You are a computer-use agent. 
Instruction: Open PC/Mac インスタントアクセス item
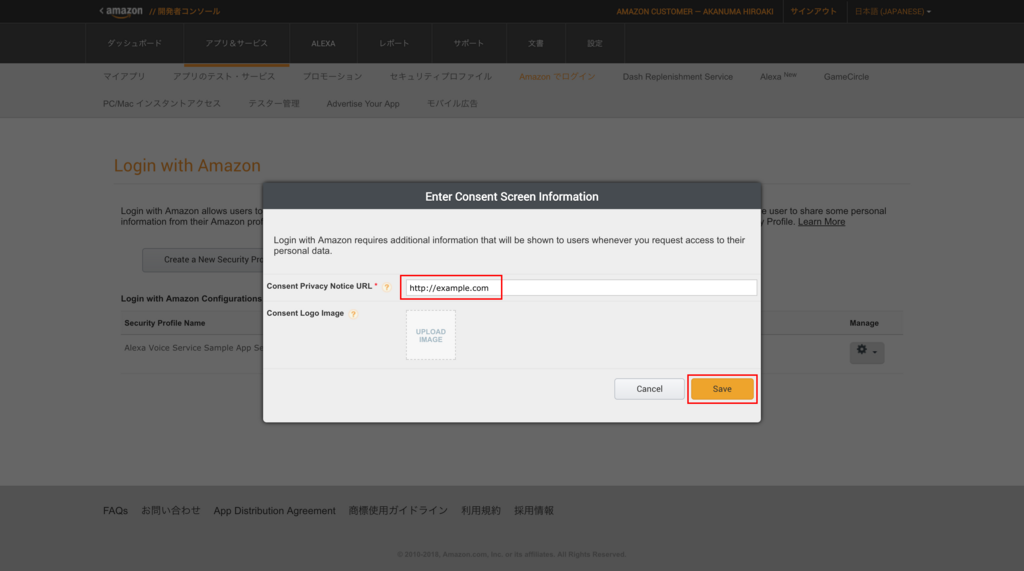(x=162, y=103)
